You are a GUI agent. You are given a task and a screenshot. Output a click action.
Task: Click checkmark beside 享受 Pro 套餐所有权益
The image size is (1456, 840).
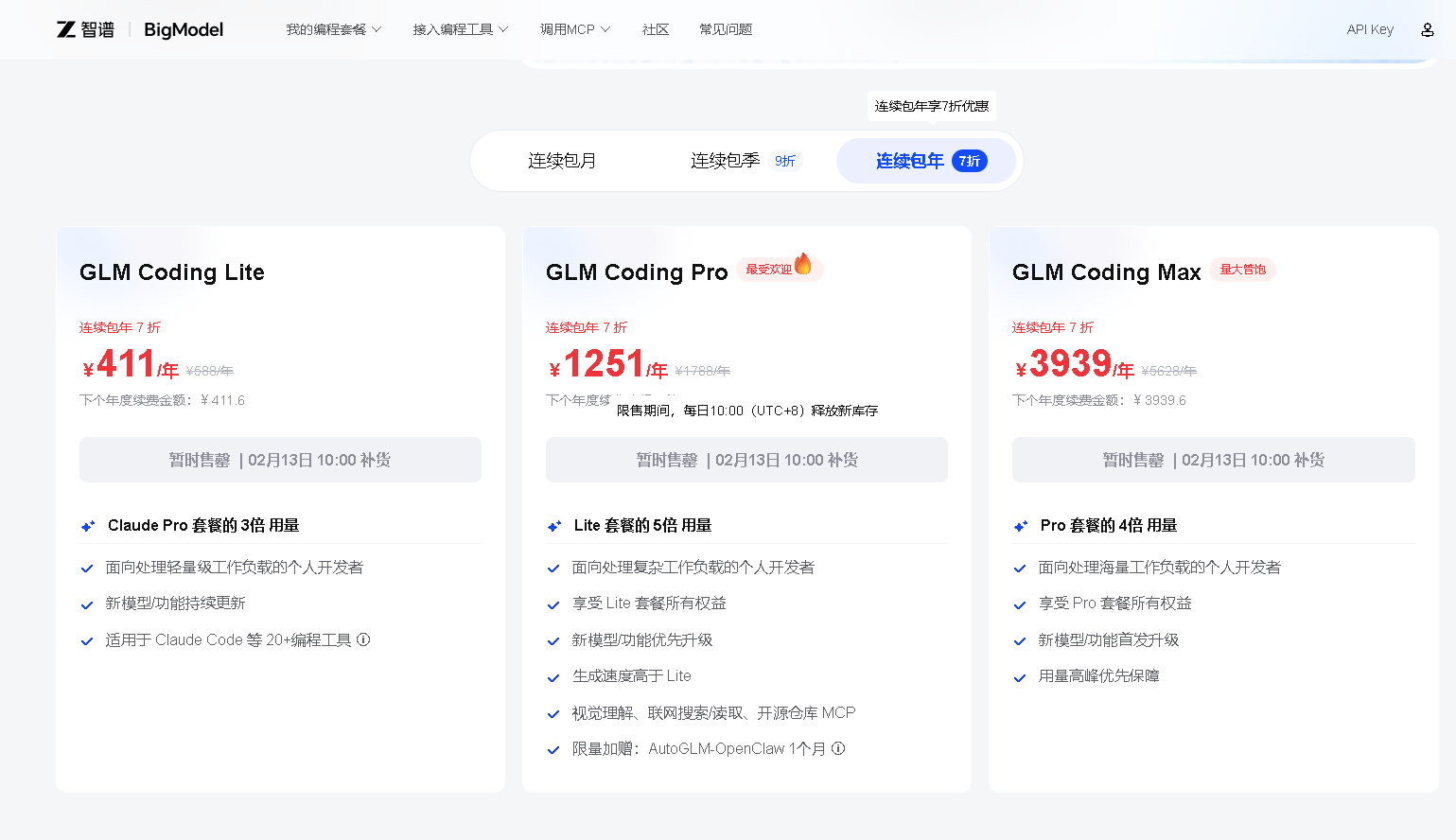pyautogui.click(x=1020, y=604)
